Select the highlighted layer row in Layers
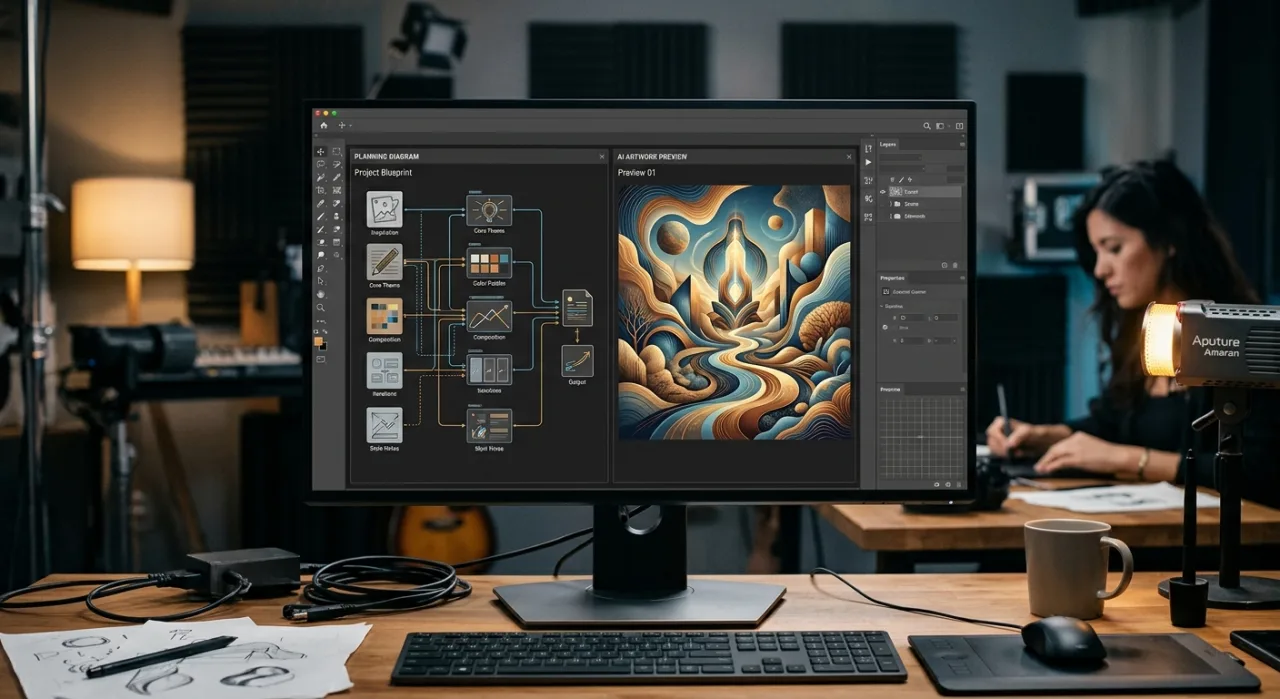Viewport: 1280px width, 699px height. pyautogui.click(x=925, y=192)
